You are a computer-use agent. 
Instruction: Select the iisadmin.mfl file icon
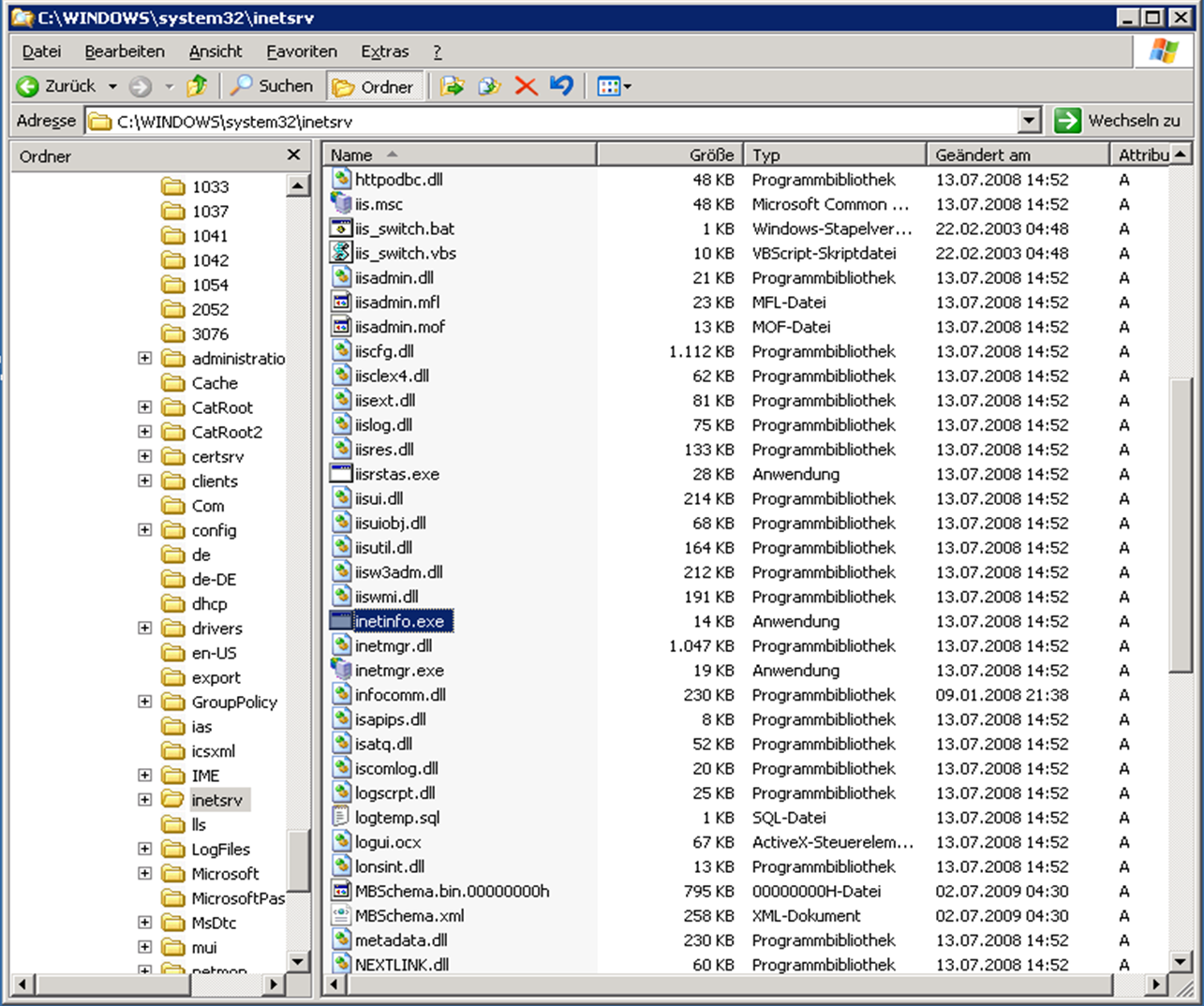coord(341,302)
